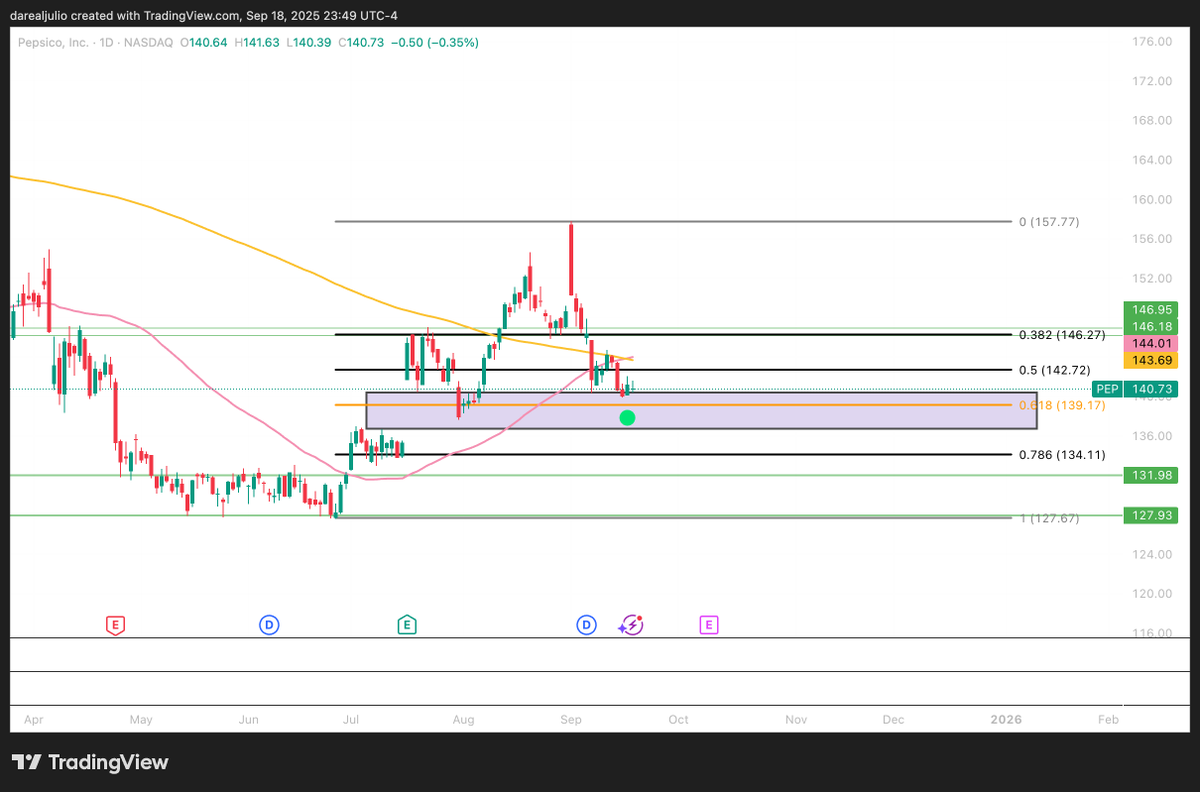
Task: Click the Fibonacci 0.786 (134.11) label
Action: click(1061, 454)
